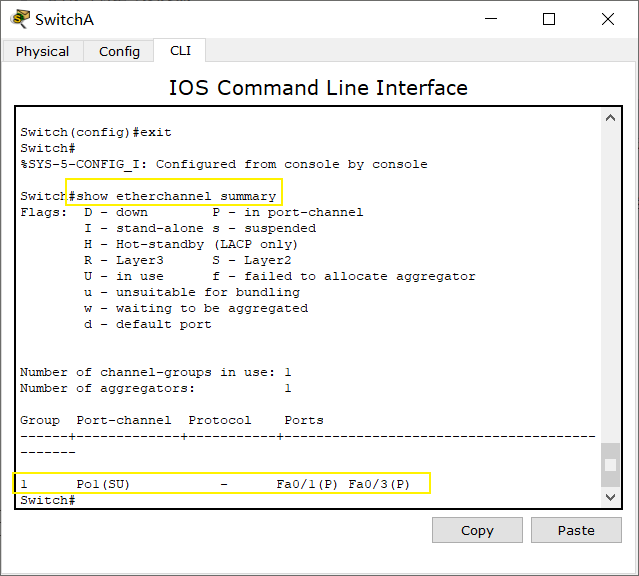The width and height of the screenshot is (639, 576).
Task: Maximize the SwitchA window
Action: pos(549,19)
